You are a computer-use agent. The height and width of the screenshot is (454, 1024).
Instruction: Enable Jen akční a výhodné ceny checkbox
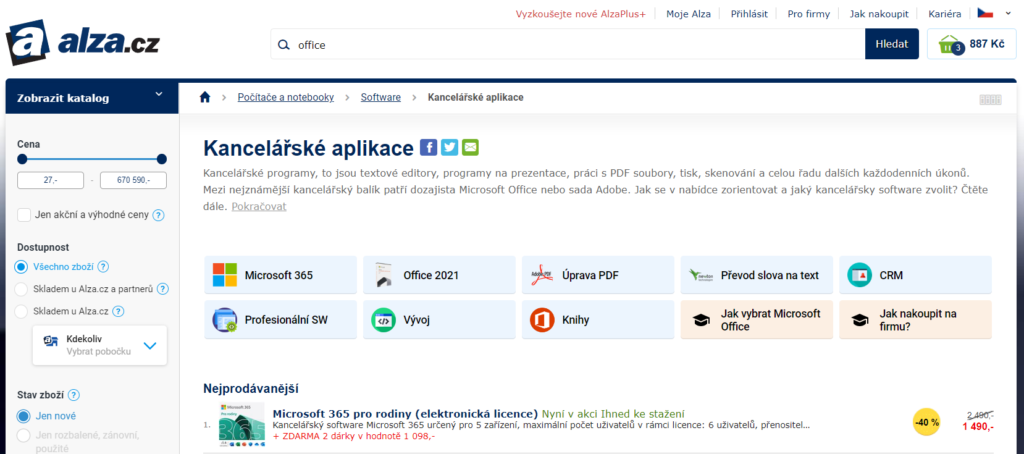click(x=24, y=215)
